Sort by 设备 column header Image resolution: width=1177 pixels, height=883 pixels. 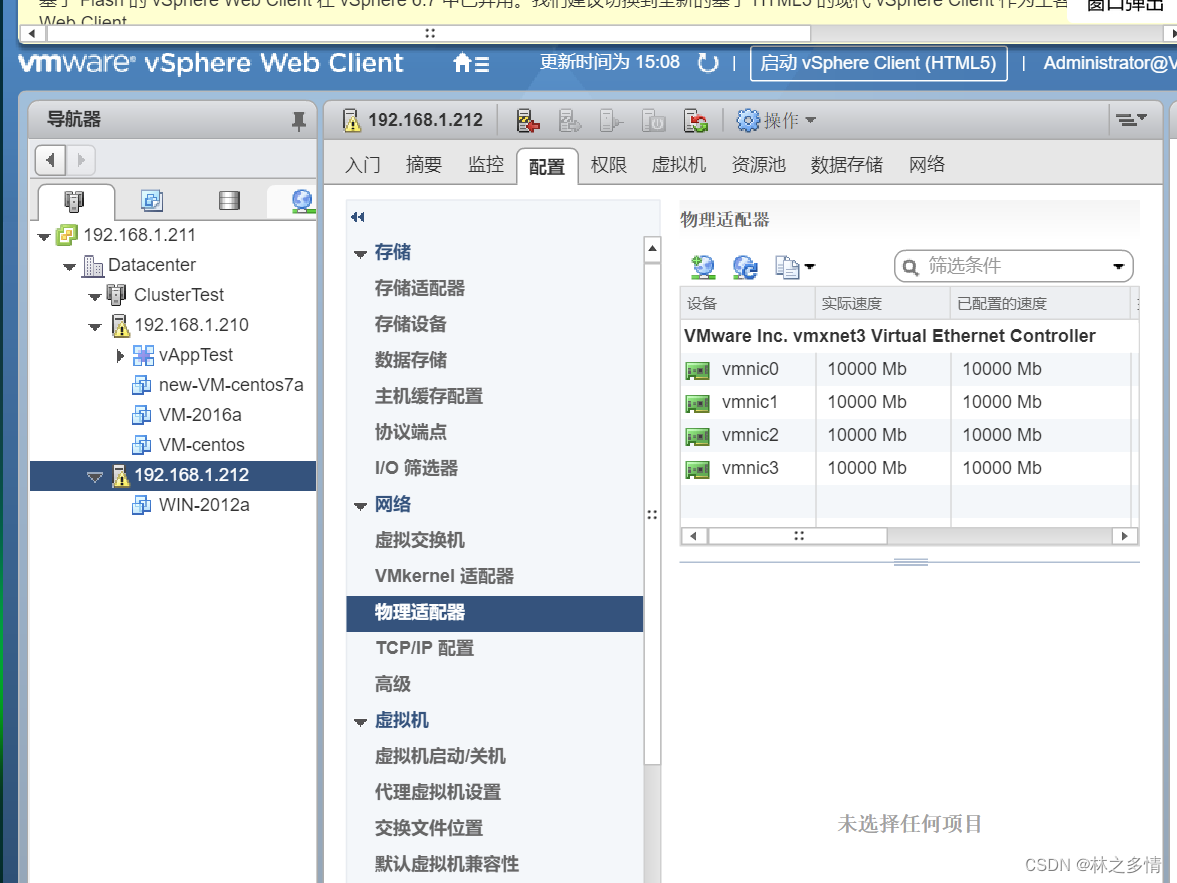coord(748,303)
